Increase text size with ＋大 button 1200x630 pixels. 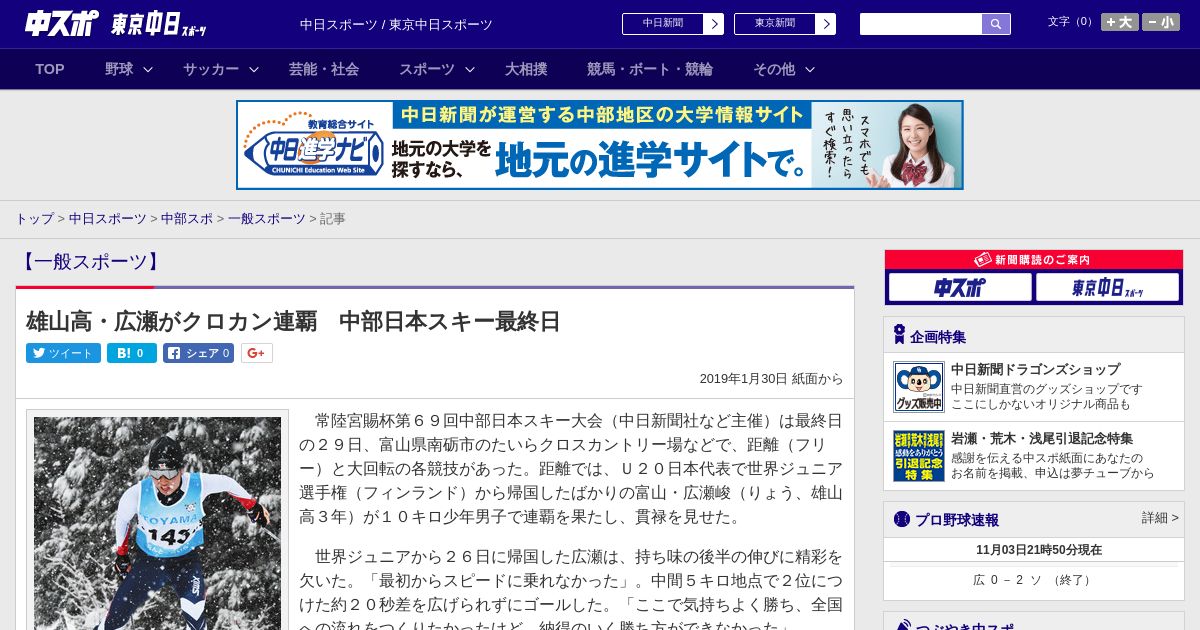pyautogui.click(x=1120, y=22)
